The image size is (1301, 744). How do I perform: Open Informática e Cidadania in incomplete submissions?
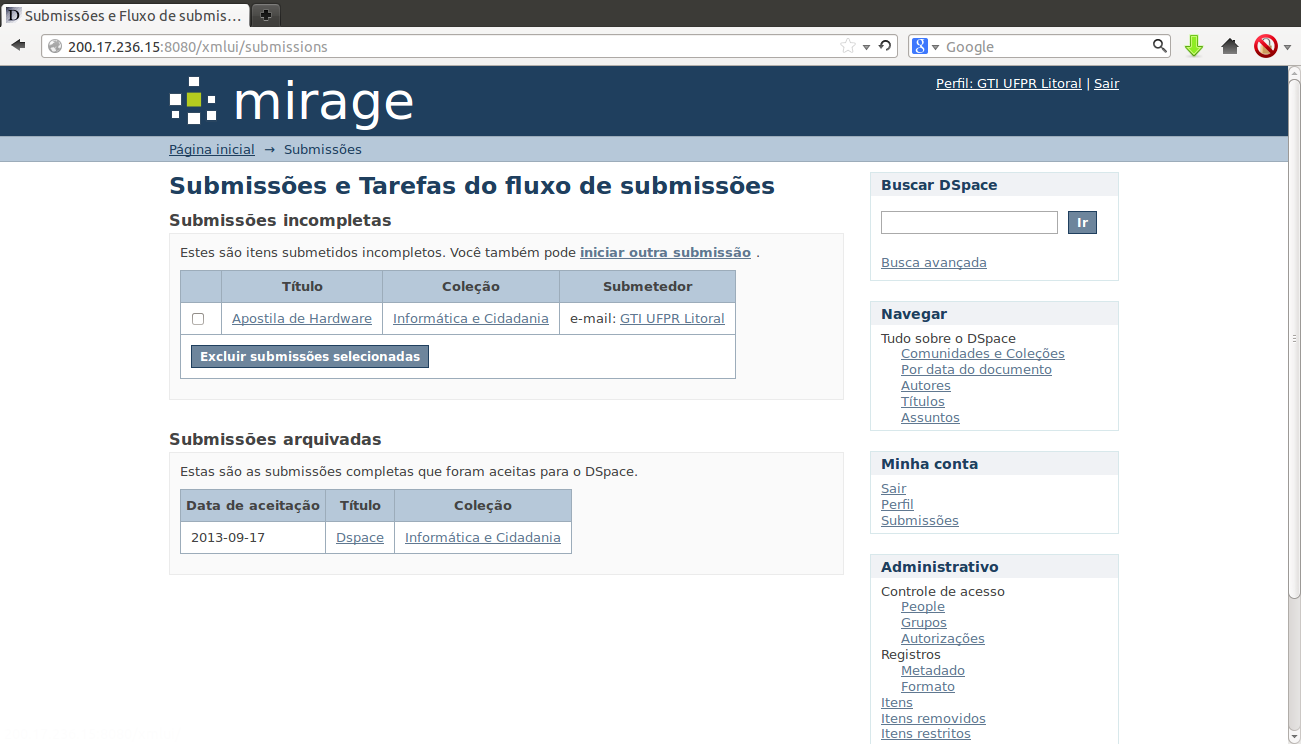tap(471, 318)
